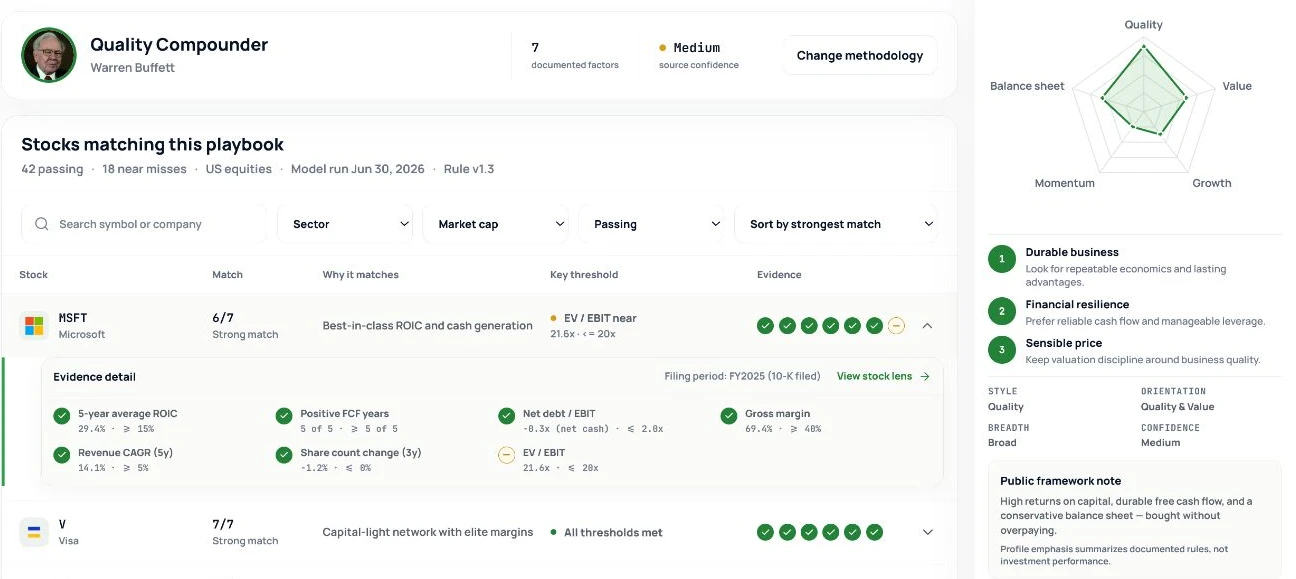
Task: Expand the Visa row chevron
Action: coord(927,532)
